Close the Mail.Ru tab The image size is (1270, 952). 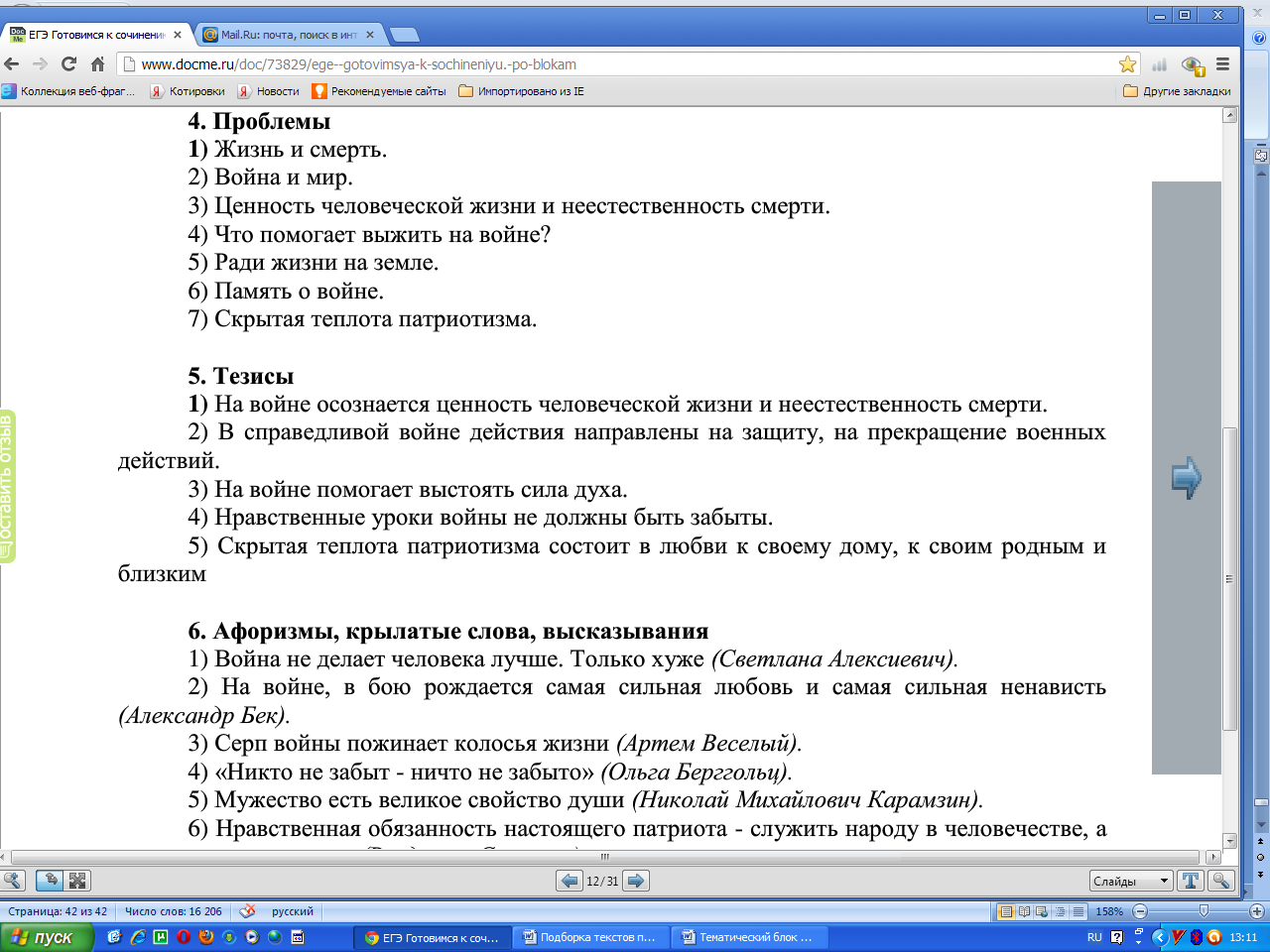click(x=370, y=35)
